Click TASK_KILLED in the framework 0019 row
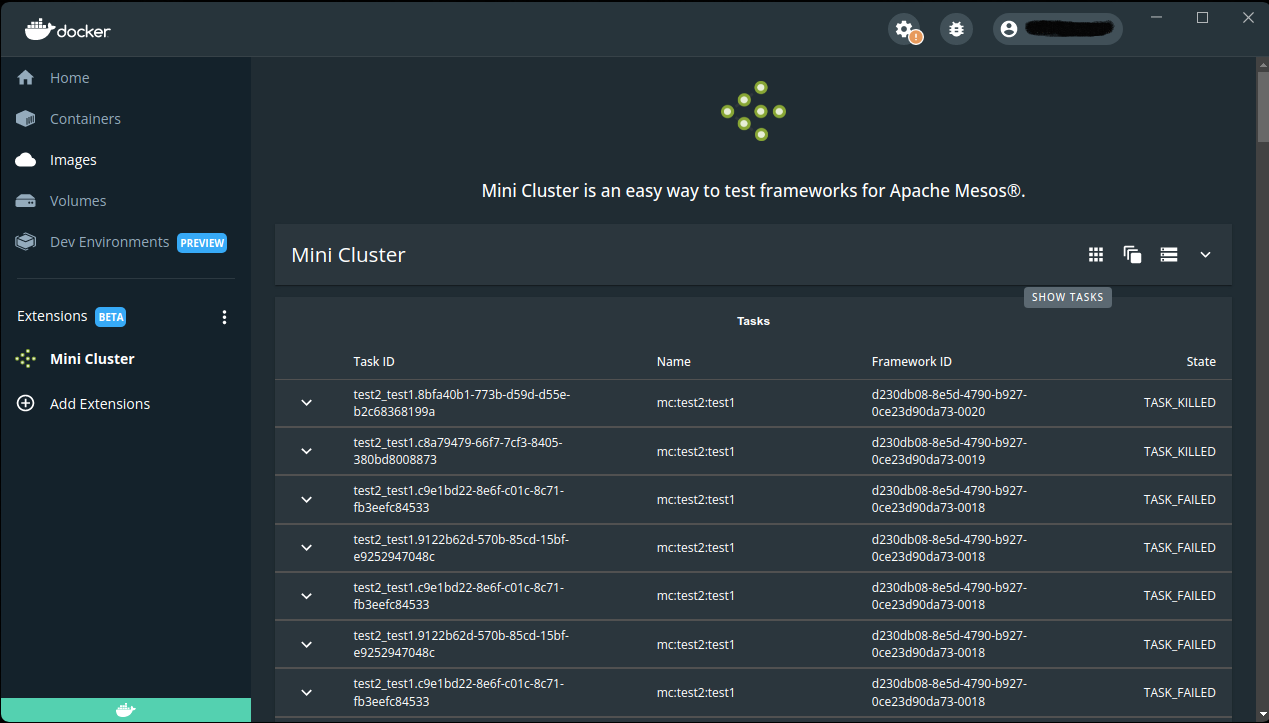Viewport: 1269px width, 723px height. tap(1180, 451)
